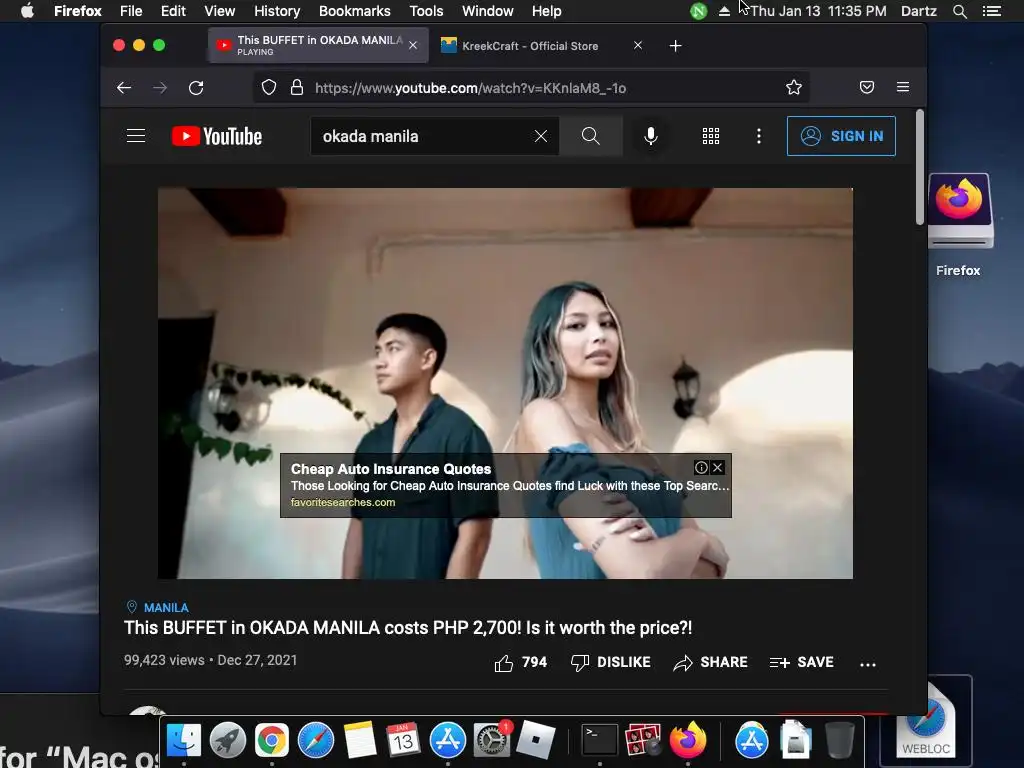
Task: Open Roblox from the Dock
Action: (536, 740)
